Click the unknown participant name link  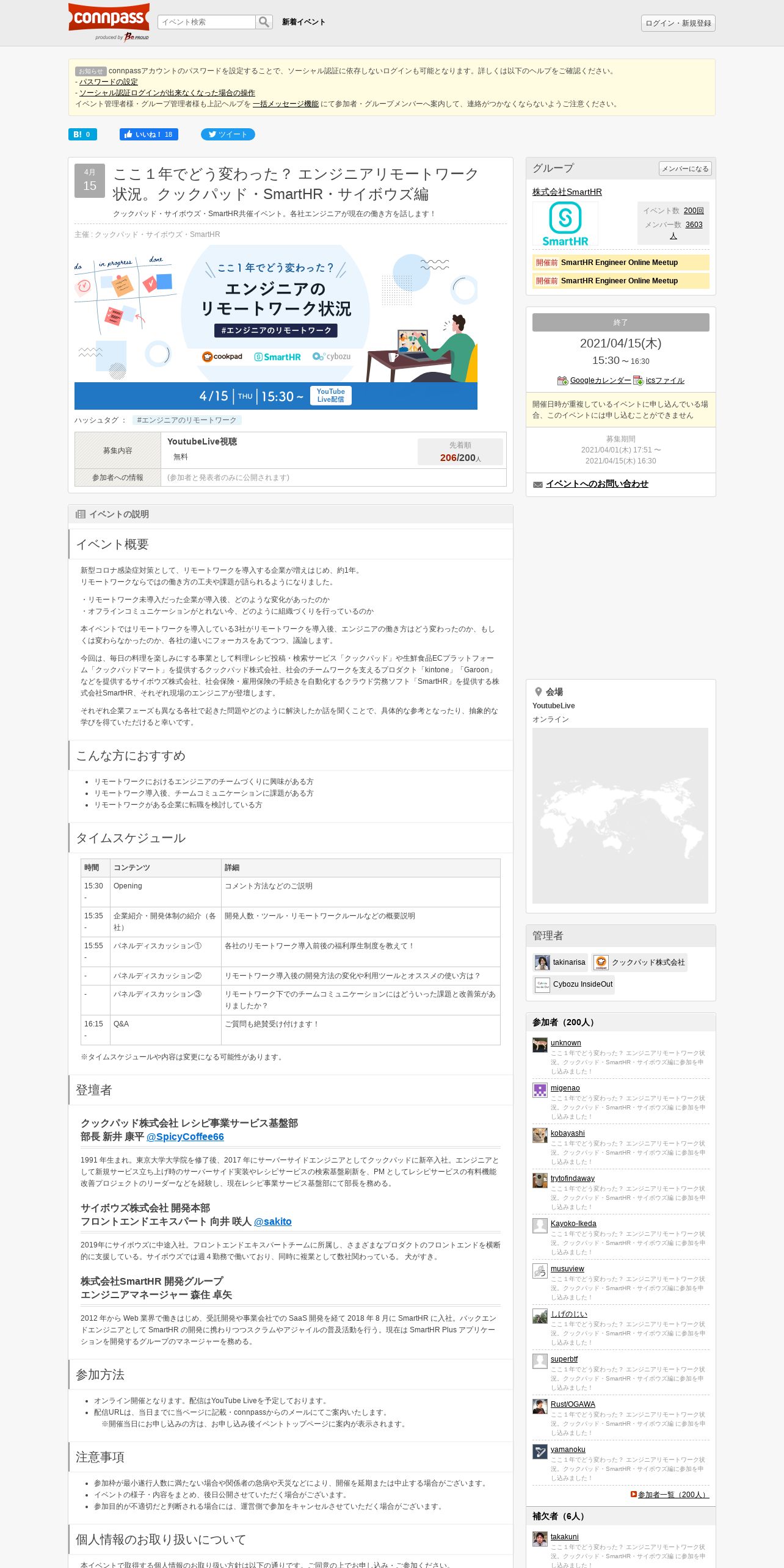(x=566, y=1043)
